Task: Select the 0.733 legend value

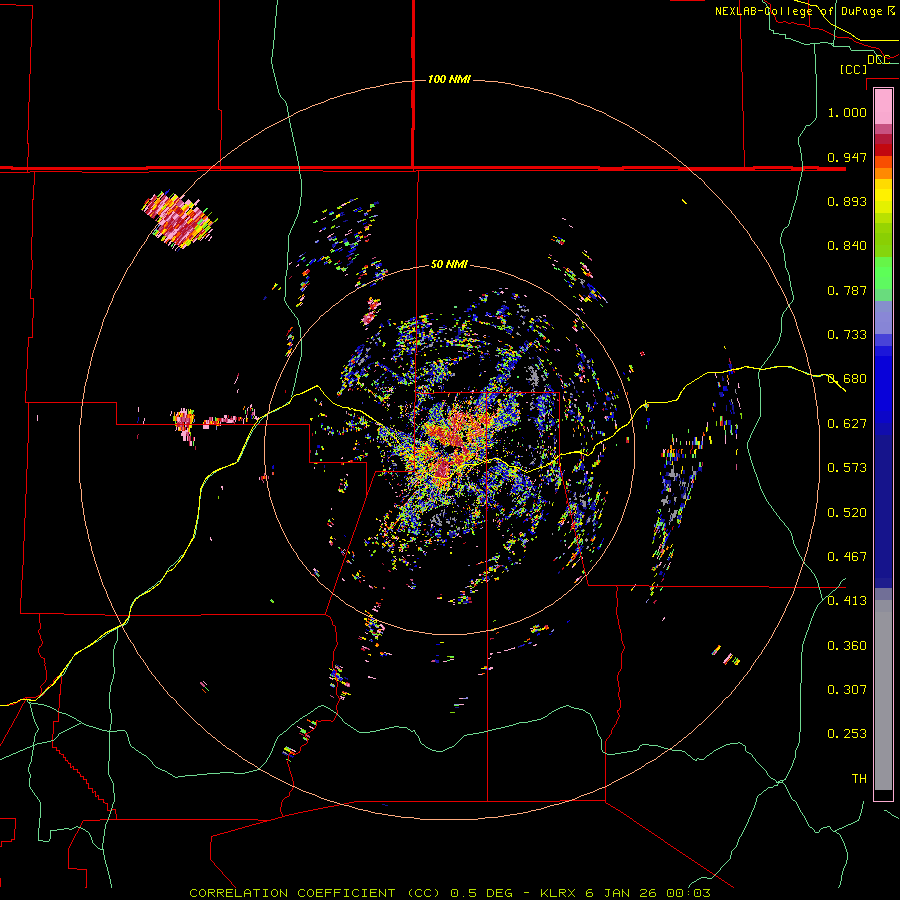Action: pos(847,335)
